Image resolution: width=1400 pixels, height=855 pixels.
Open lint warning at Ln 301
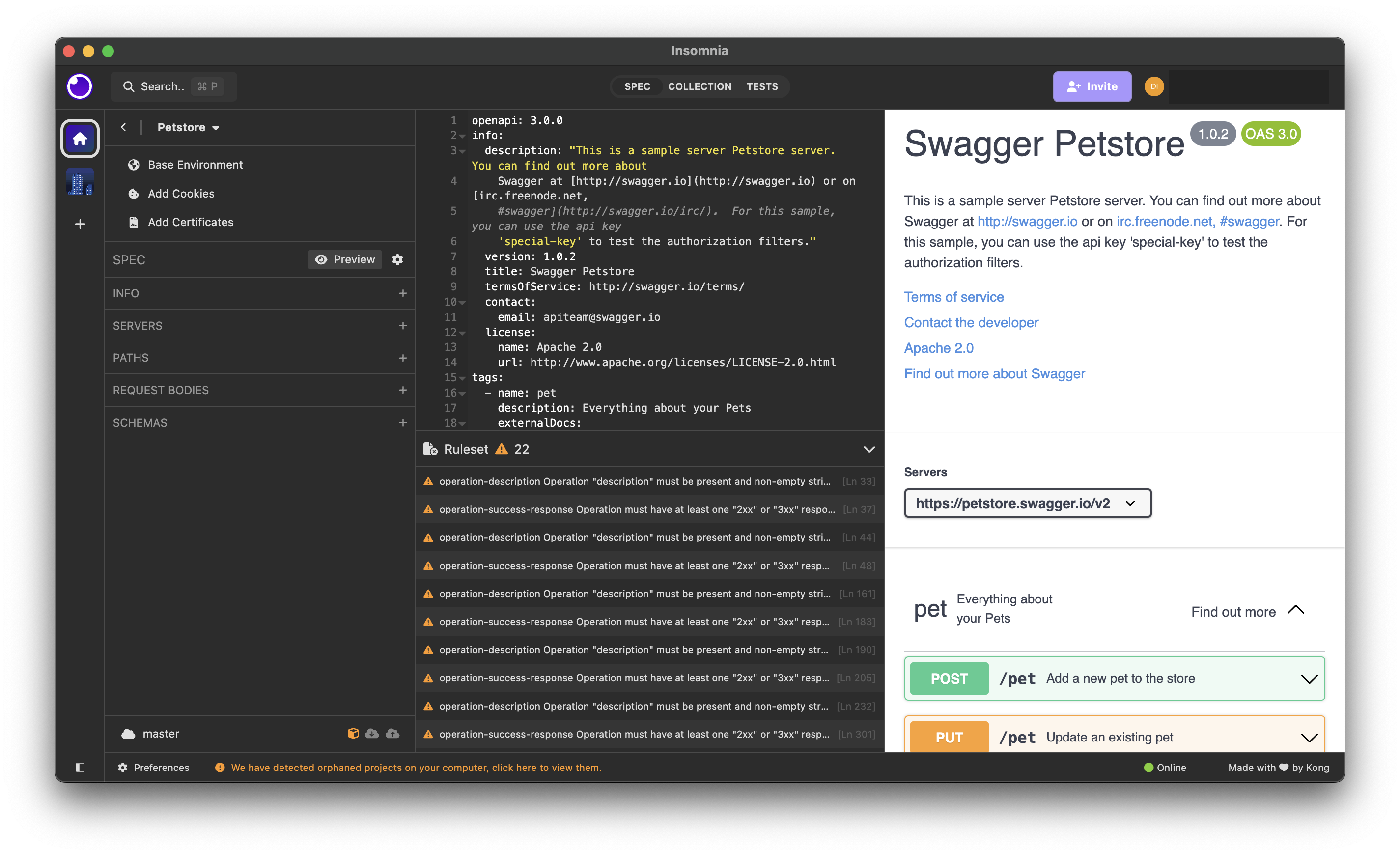tap(649, 735)
